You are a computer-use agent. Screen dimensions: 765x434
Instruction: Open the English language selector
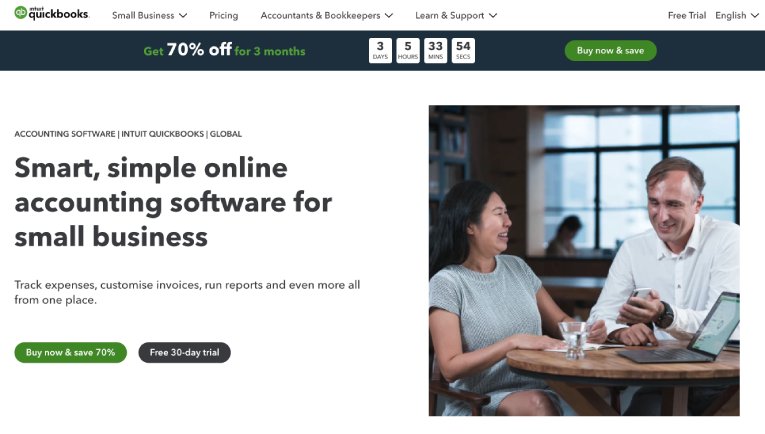click(737, 16)
